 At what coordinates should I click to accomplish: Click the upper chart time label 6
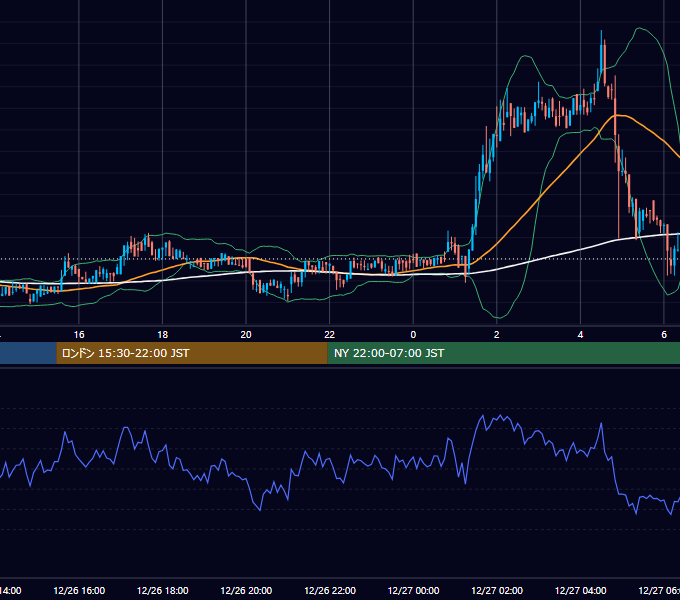tap(664, 334)
